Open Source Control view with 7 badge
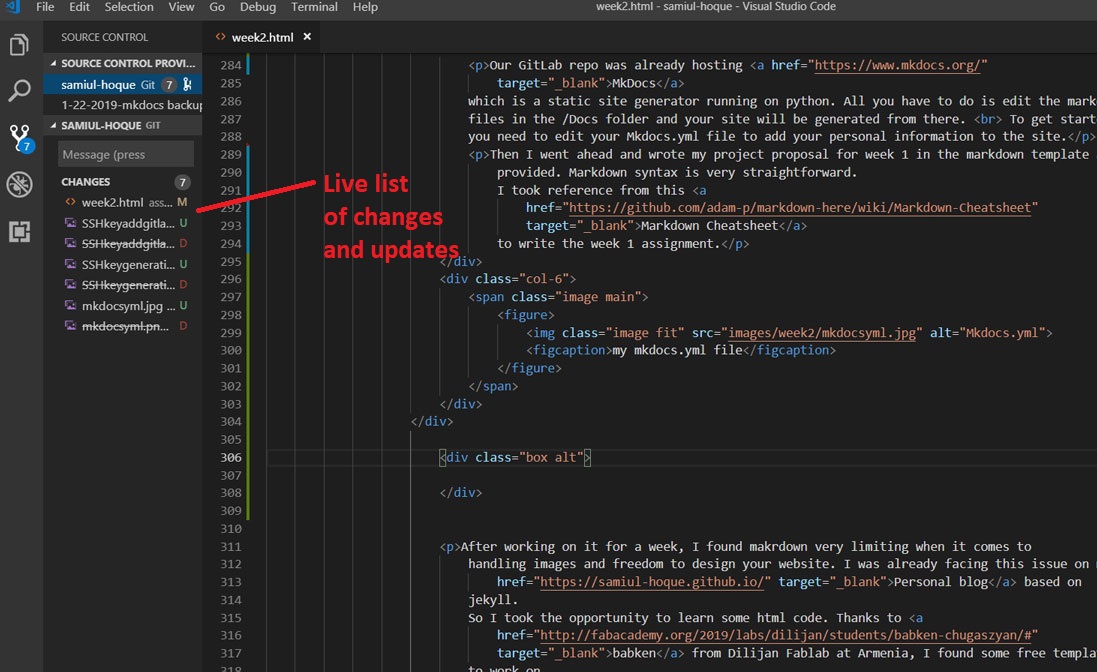Screen dimensions: 1097x672 [x=21, y=138]
